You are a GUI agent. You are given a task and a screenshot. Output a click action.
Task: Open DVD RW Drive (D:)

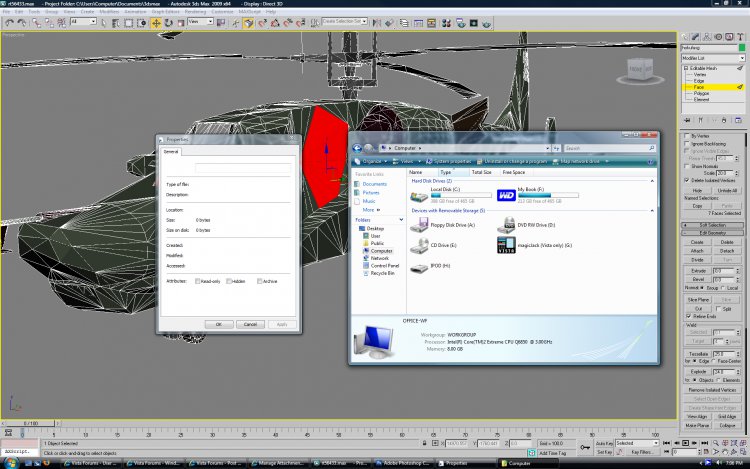pyautogui.click(x=507, y=226)
